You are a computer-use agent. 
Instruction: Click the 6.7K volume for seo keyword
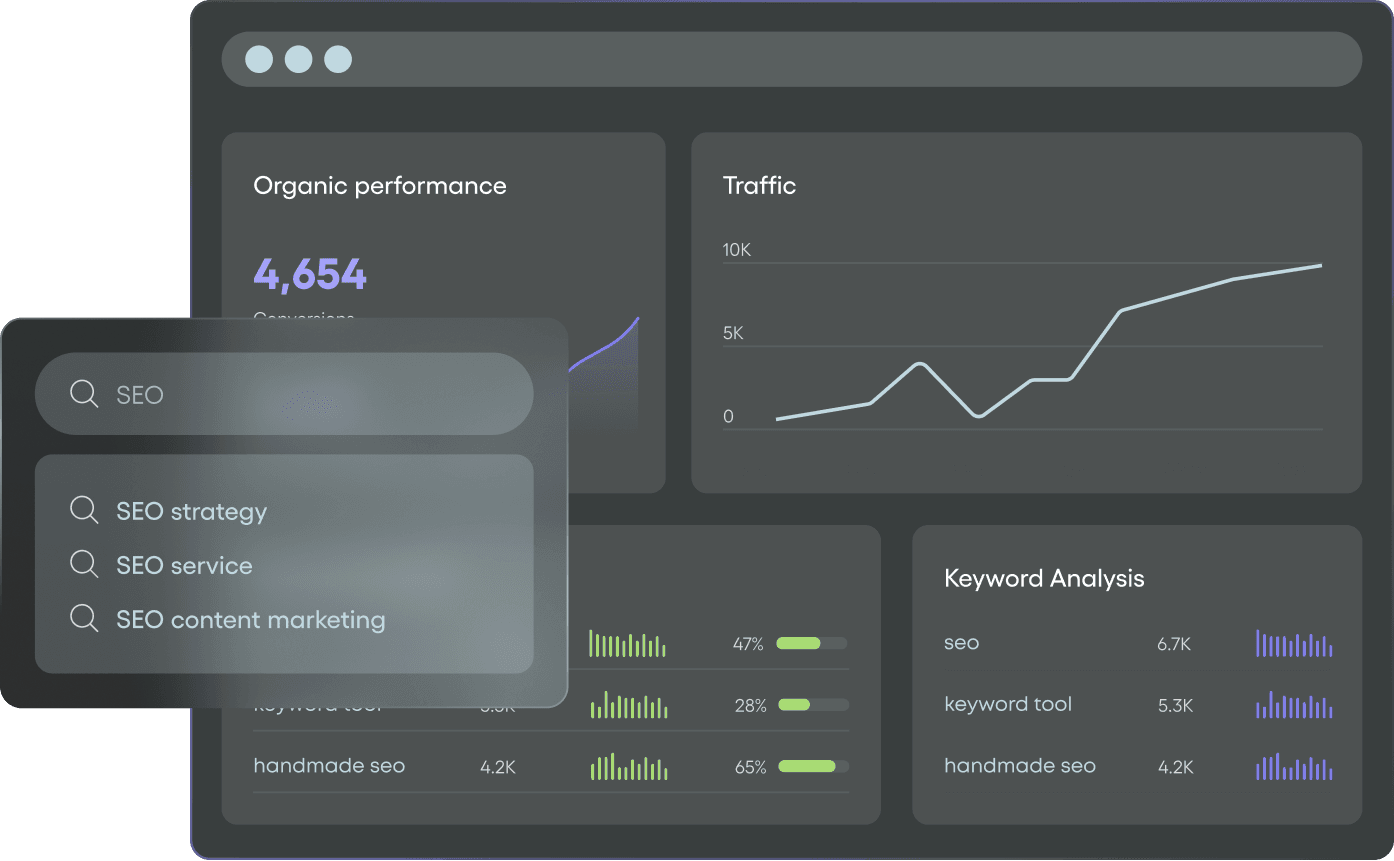[x=1176, y=644]
